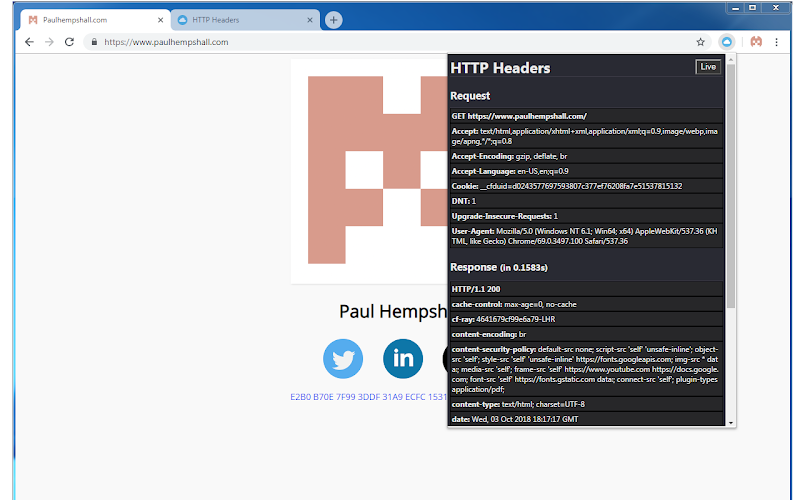Open the LinkedIn profile icon
The width and height of the screenshot is (800, 500).
pyautogui.click(x=403, y=358)
